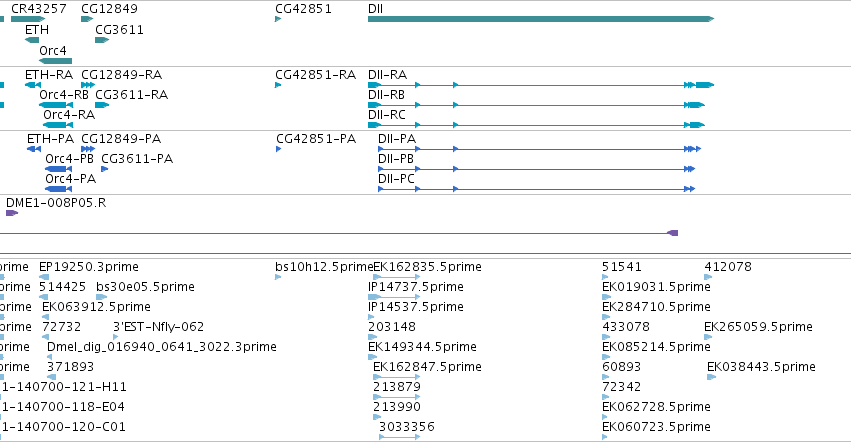851x442 pixels.
Task: Select the EK265059.5prime EST label
Action: point(758,327)
